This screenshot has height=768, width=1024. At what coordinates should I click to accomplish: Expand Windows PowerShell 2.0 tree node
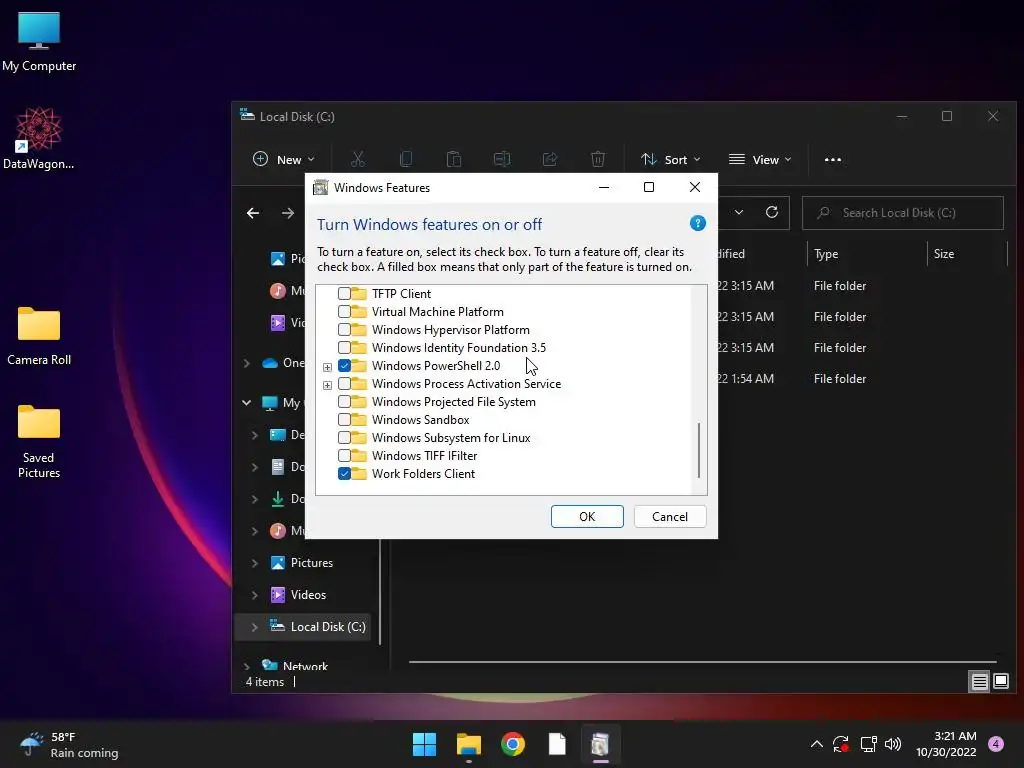(x=327, y=367)
